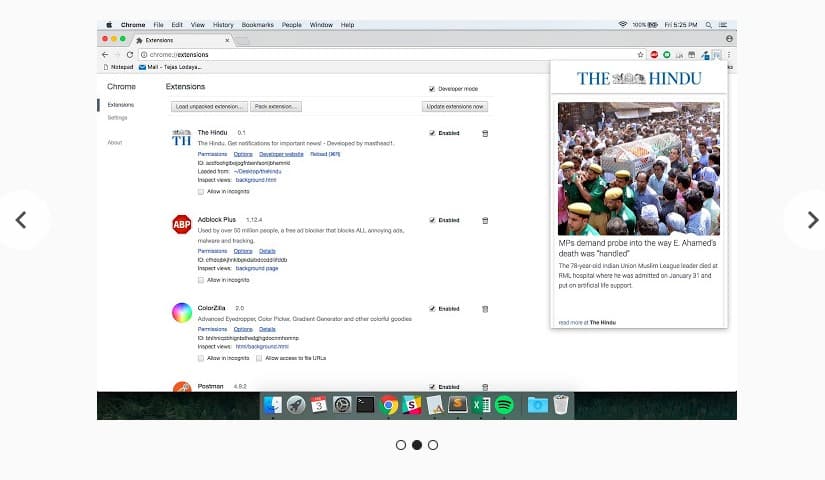The height and width of the screenshot is (480, 825).
Task: Reload the page with the refresh icon
Action: pos(129,55)
